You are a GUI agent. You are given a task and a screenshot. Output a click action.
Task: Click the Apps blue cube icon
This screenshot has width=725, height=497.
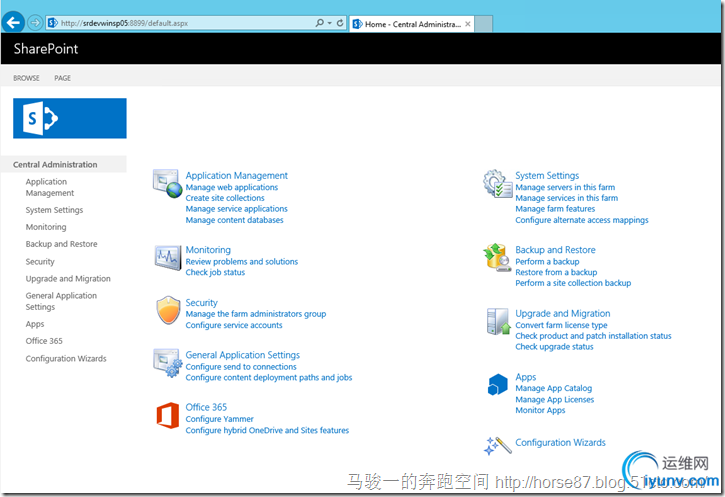(x=498, y=385)
